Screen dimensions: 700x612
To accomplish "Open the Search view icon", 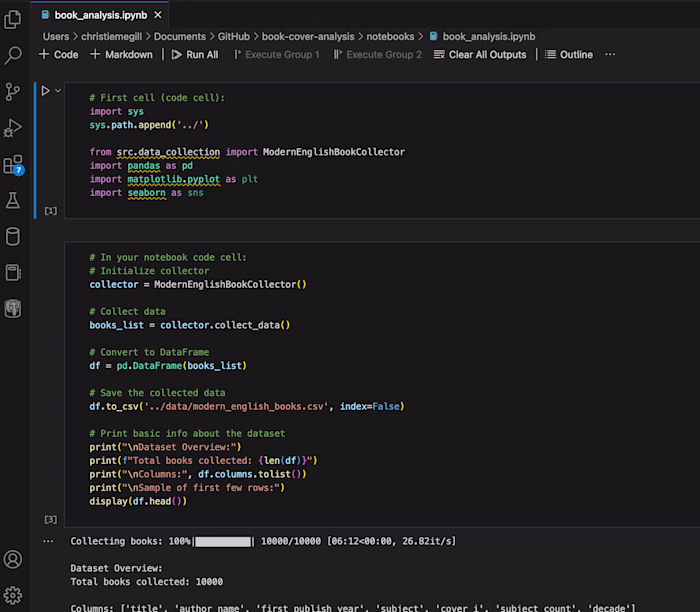I will pyautogui.click(x=12, y=55).
